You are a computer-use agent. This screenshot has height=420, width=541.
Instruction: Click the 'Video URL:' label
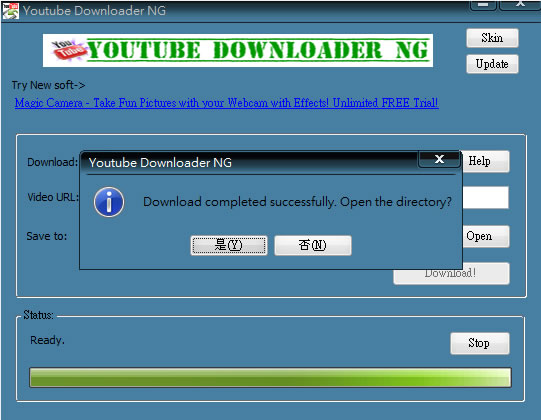pos(53,197)
